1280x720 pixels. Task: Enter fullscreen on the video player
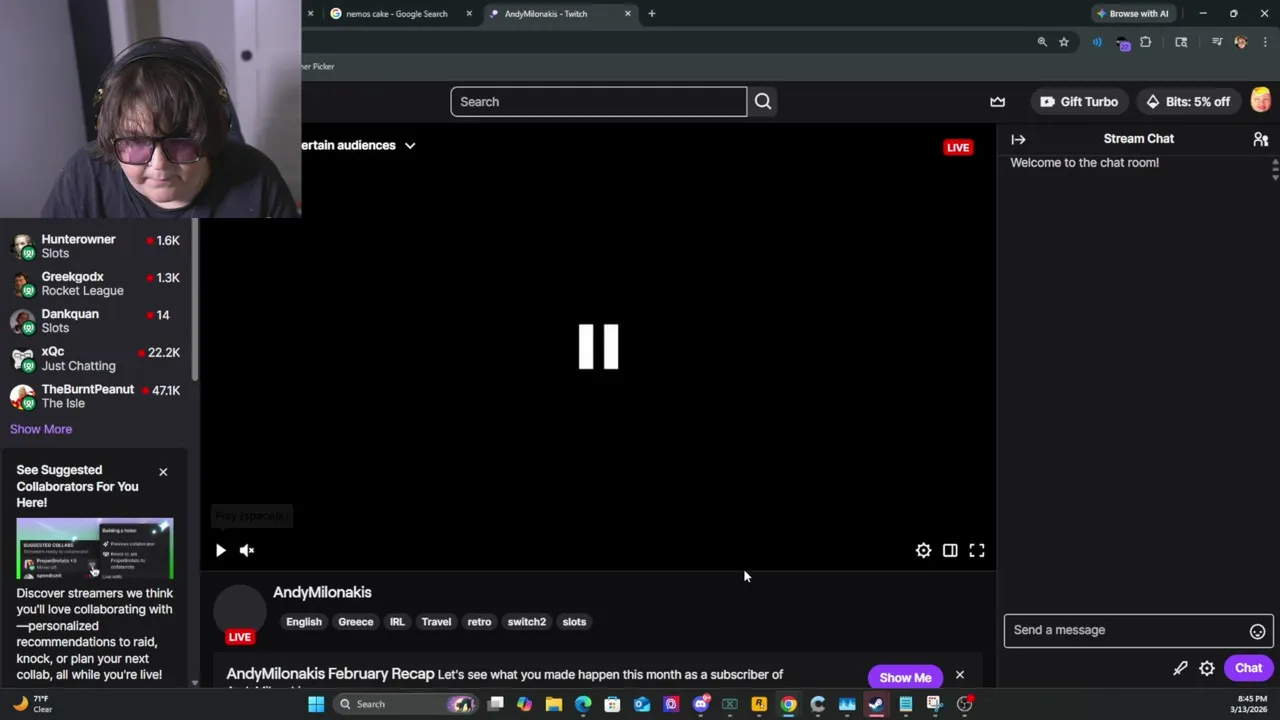pos(977,550)
